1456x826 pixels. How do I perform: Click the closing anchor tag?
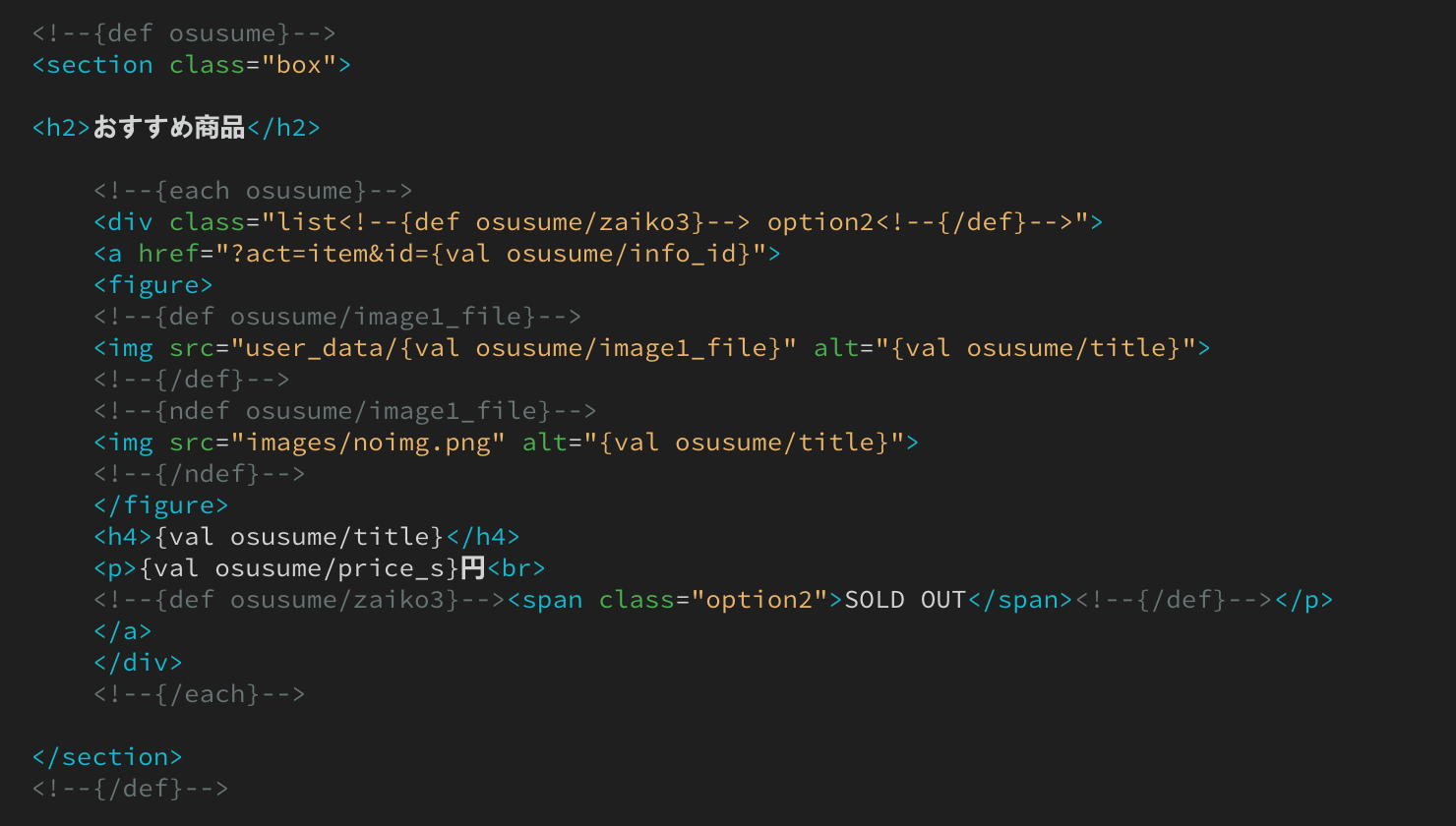(x=123, y=631)
